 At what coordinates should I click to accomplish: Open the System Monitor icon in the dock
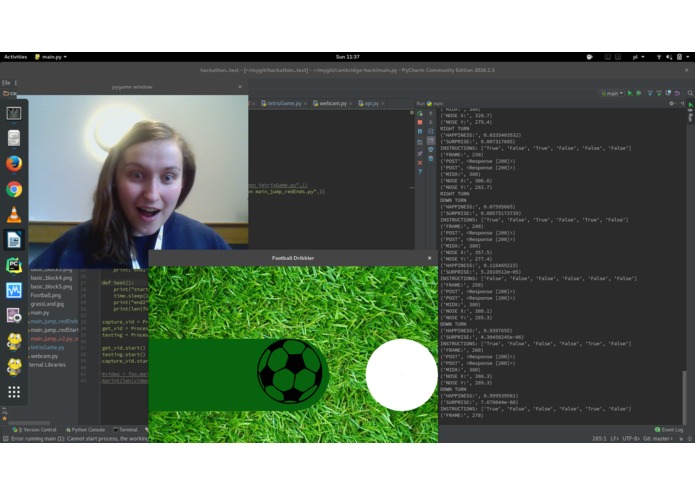point(14,291)
